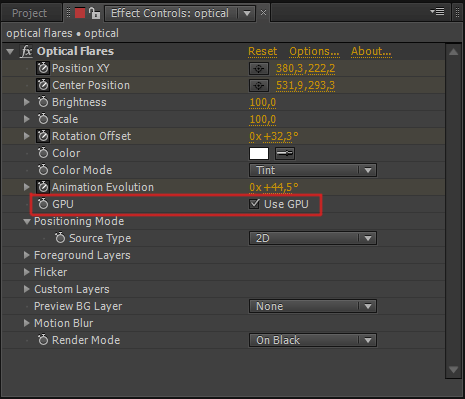Toggle the panel lock icon
465x399 pixels.
pyautogui.click(x=95, y=13)
